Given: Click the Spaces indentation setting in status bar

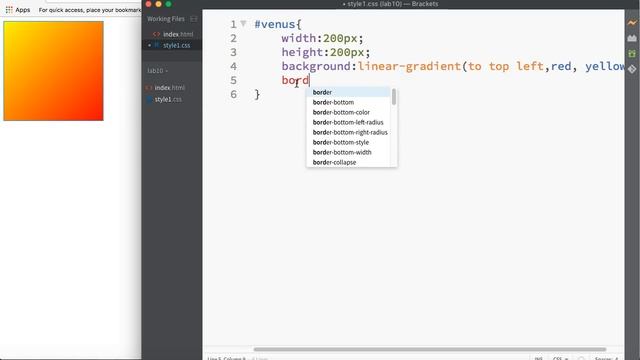Looking at the screenshot, I should tap(606, 358).
